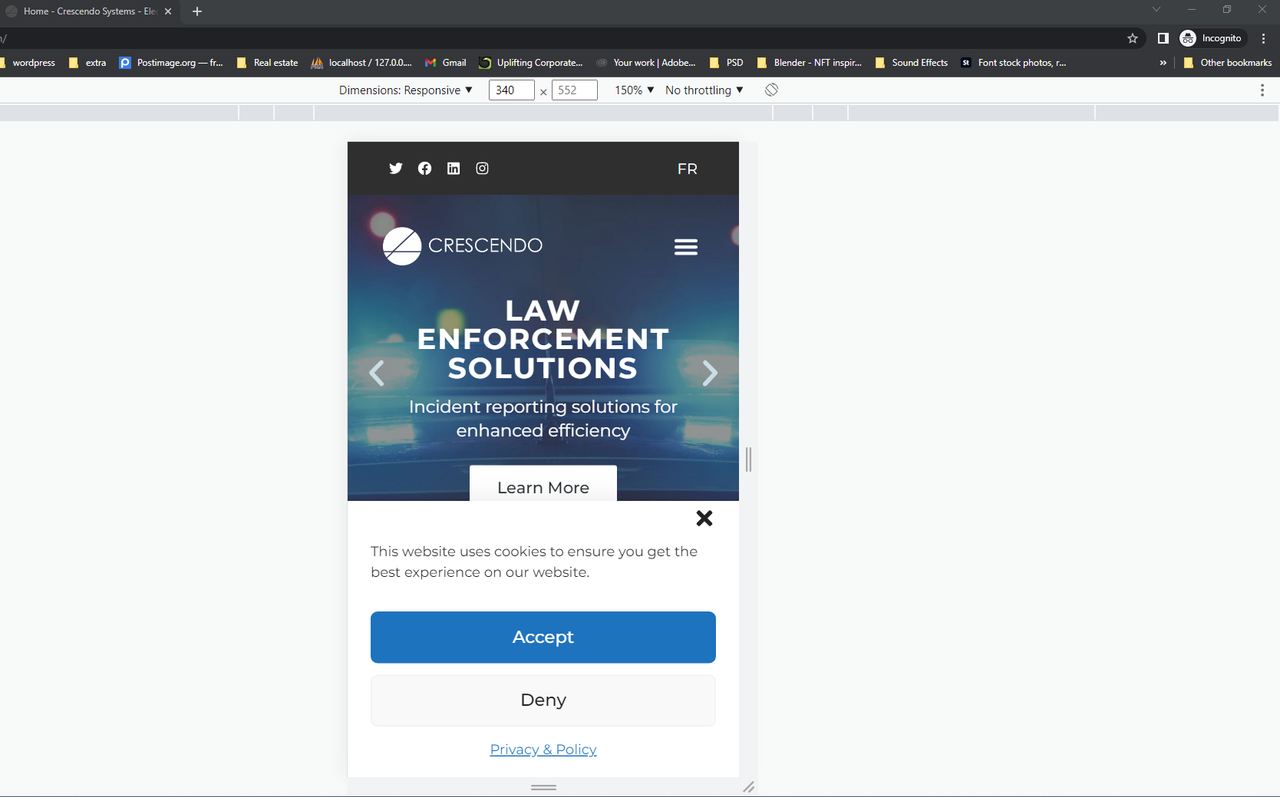The width and height of the screenshot is (1280, 797).
Task: Switch site language to FR
Action: (x=687, y=169)
